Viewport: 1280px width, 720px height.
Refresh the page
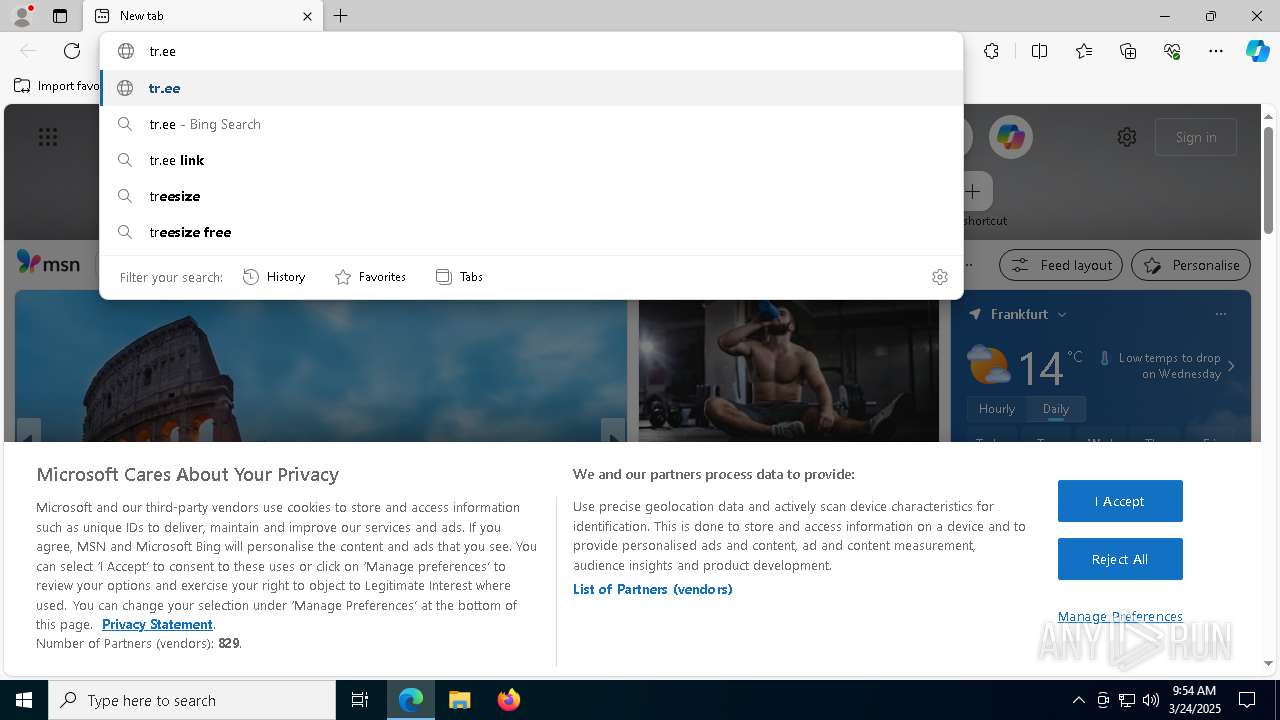[72, 51]
